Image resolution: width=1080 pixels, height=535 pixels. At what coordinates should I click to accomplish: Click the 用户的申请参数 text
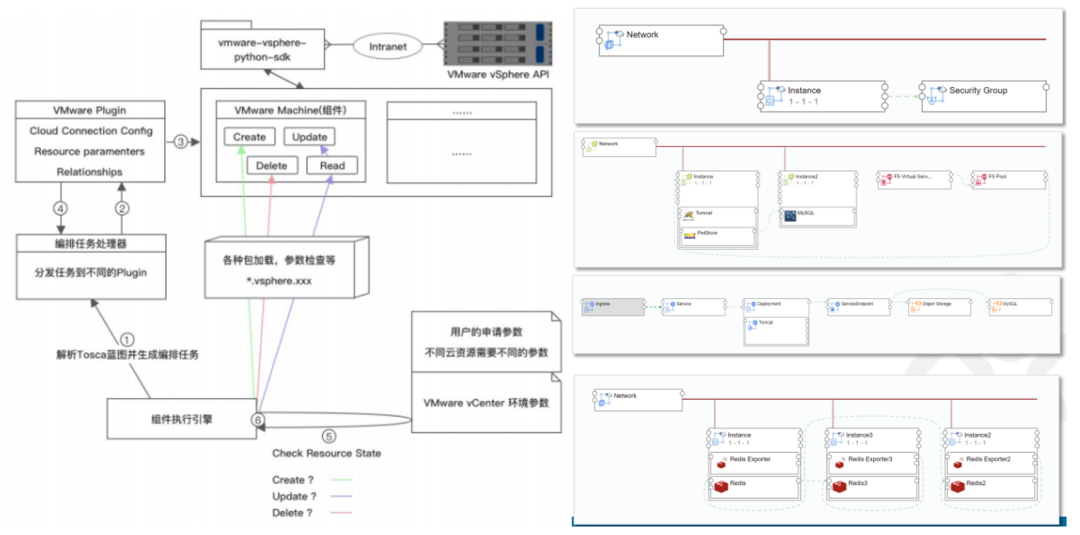[486, 331]
